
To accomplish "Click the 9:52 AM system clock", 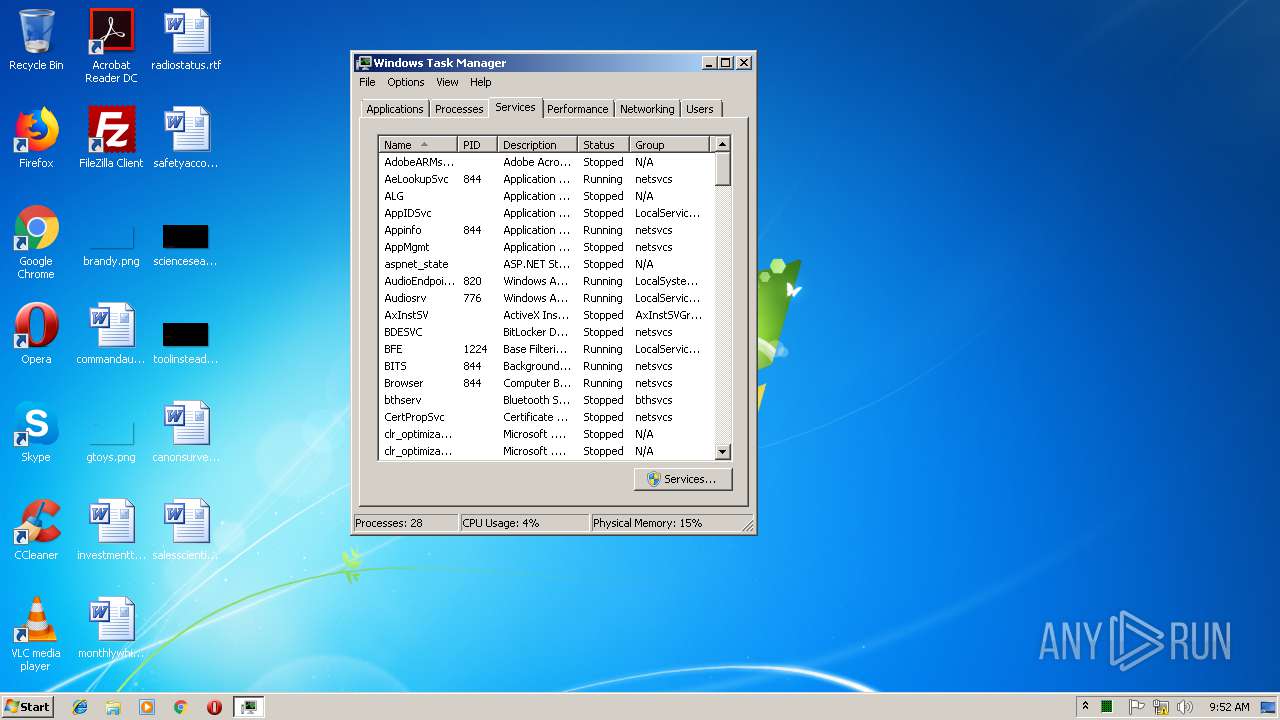I will click(x=1229, y=707).
